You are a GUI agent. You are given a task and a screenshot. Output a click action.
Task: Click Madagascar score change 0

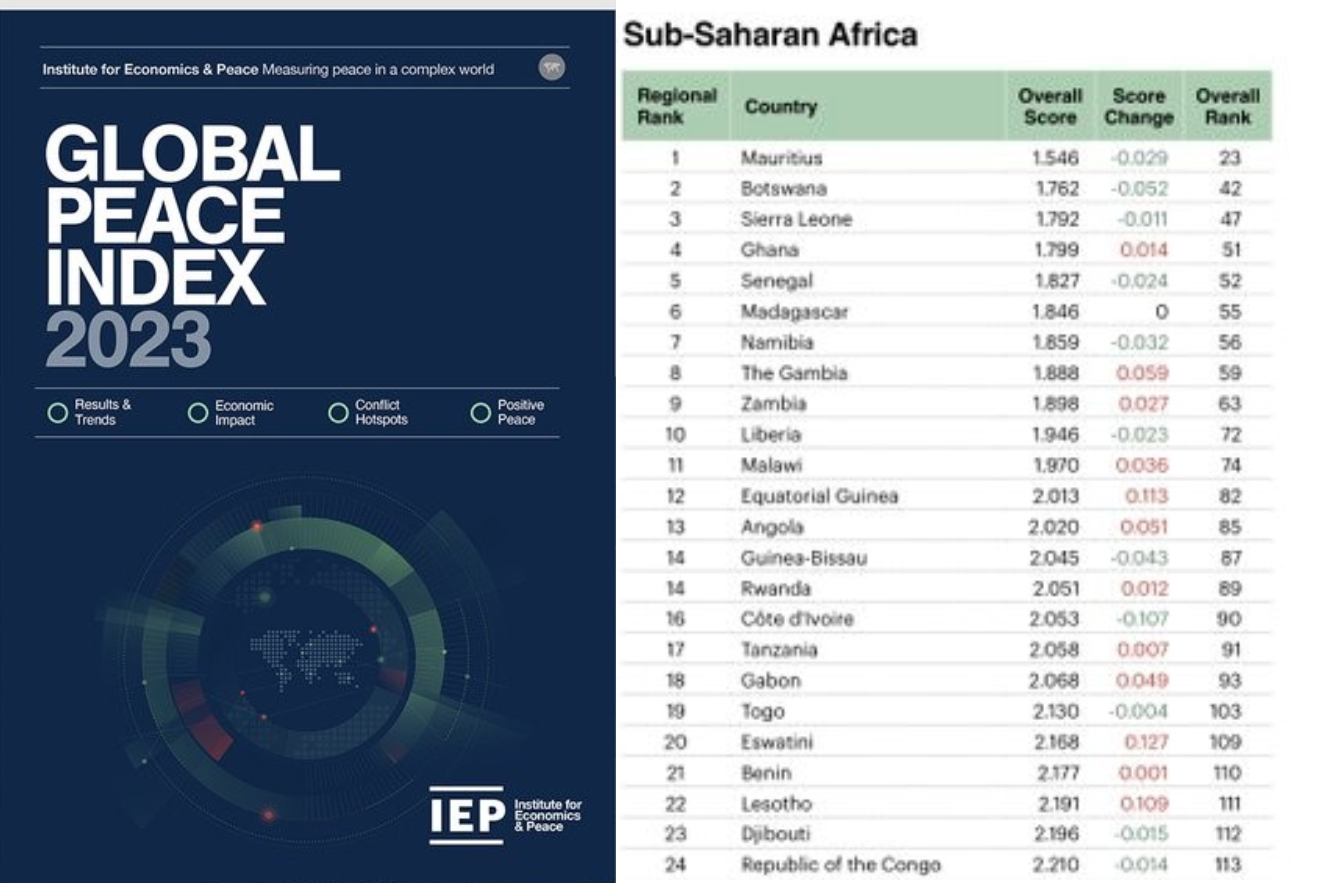point(1161,312)
